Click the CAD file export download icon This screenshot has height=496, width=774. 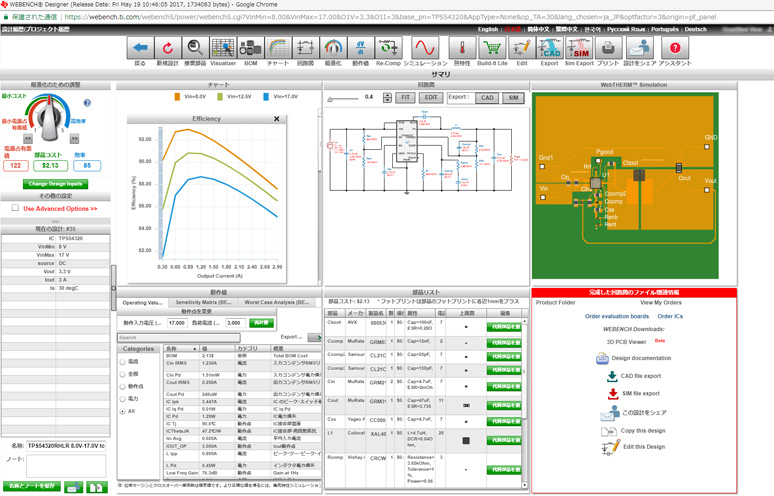[x=612, y=376]
